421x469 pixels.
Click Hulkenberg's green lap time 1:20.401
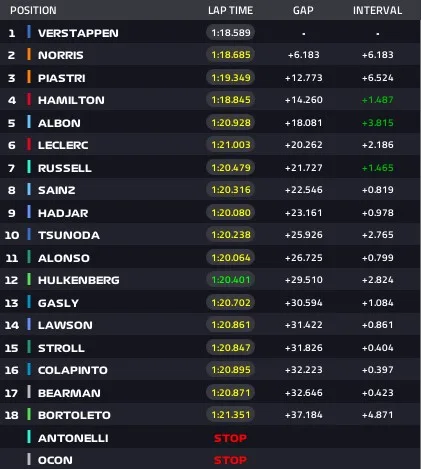pyautogui.click(x=231, y=280)
